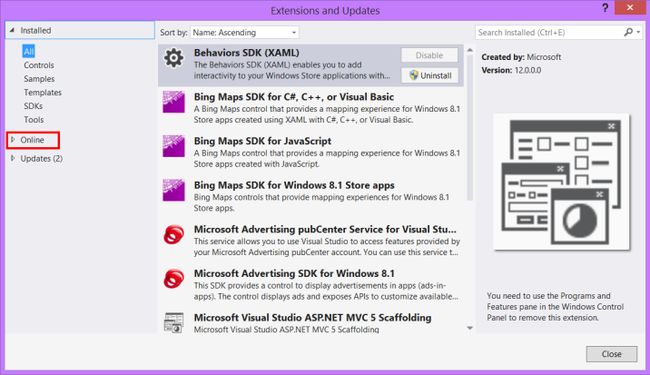Select the Templates category
The height and width of the screenshot is (375, 650).
(42, 92)
